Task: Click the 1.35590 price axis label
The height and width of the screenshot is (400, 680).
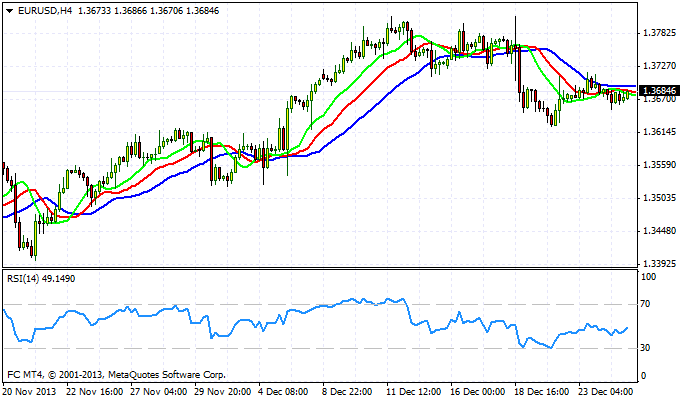Action: 660,165
